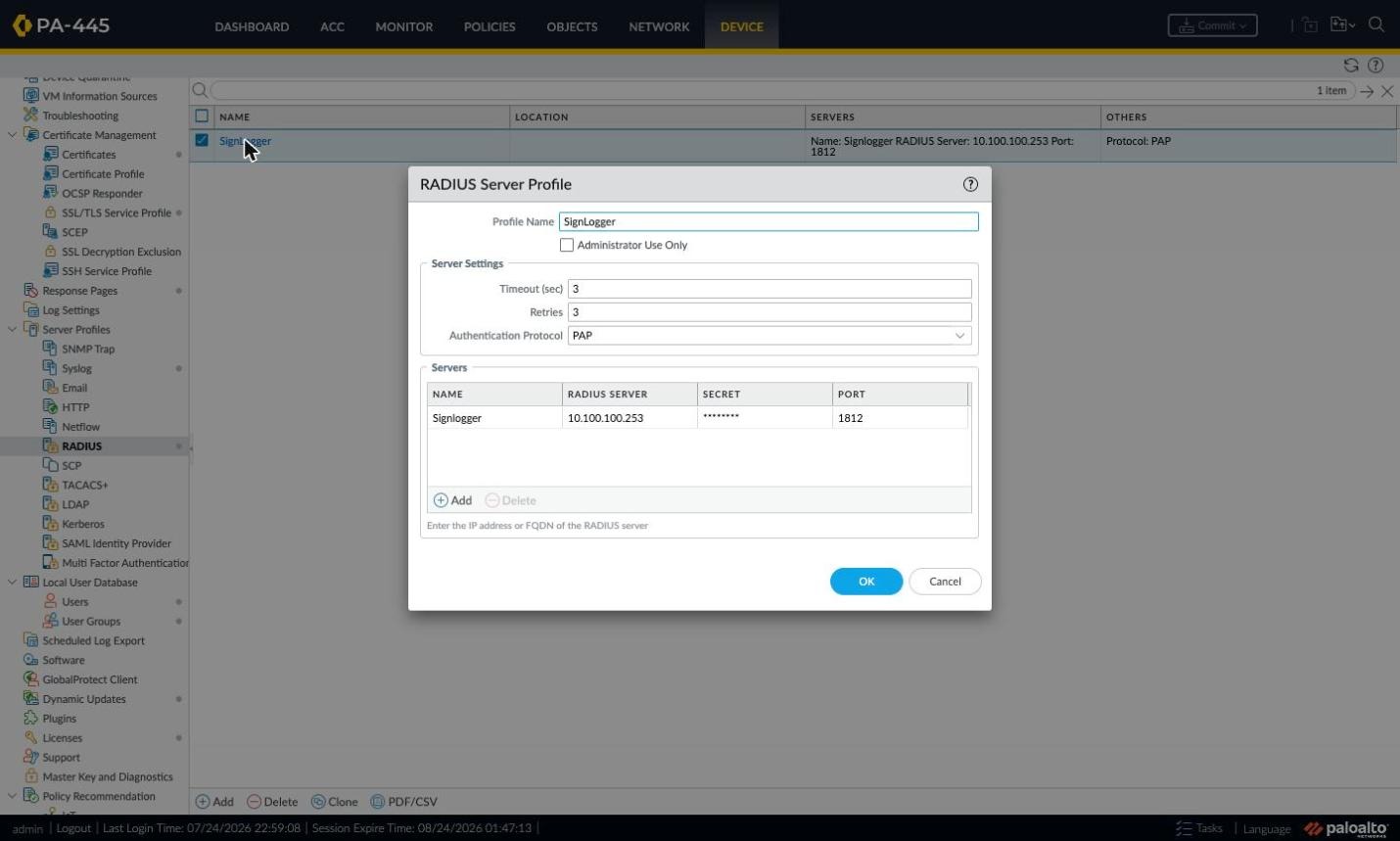The image size is (1400, 841).
Task: Click the GlobalProtect Client icon
Action: [30, 679]
